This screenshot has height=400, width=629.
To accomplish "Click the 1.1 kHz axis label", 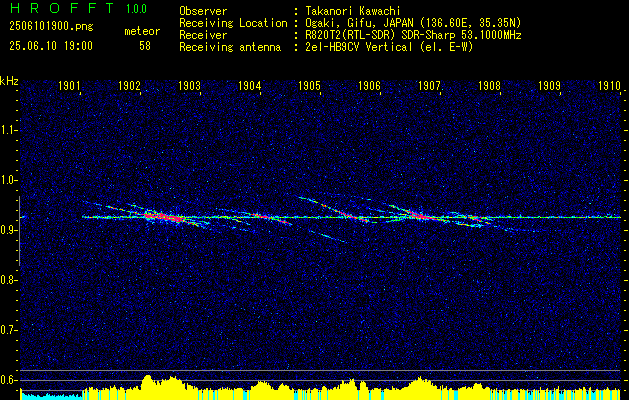I will [x=8, y=130].
